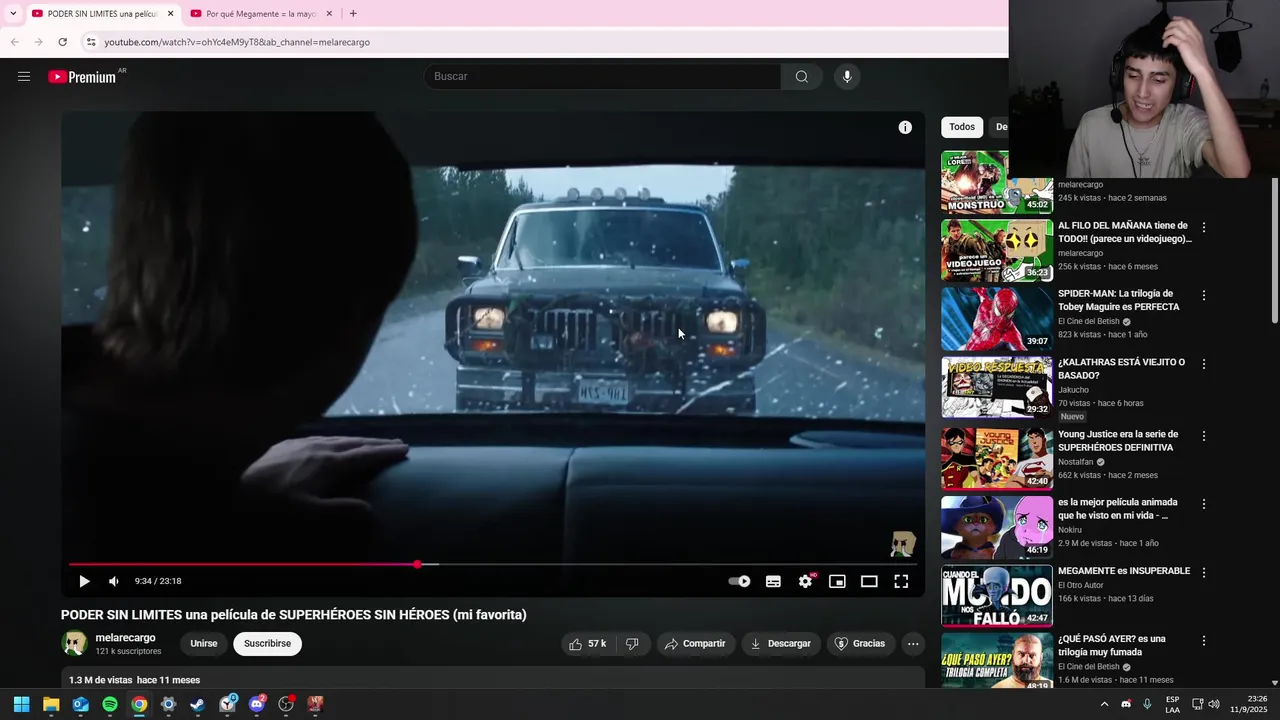Screen dimensions: 1280x720
Task: Click the address bar URL
Action: tap(237, 42)
